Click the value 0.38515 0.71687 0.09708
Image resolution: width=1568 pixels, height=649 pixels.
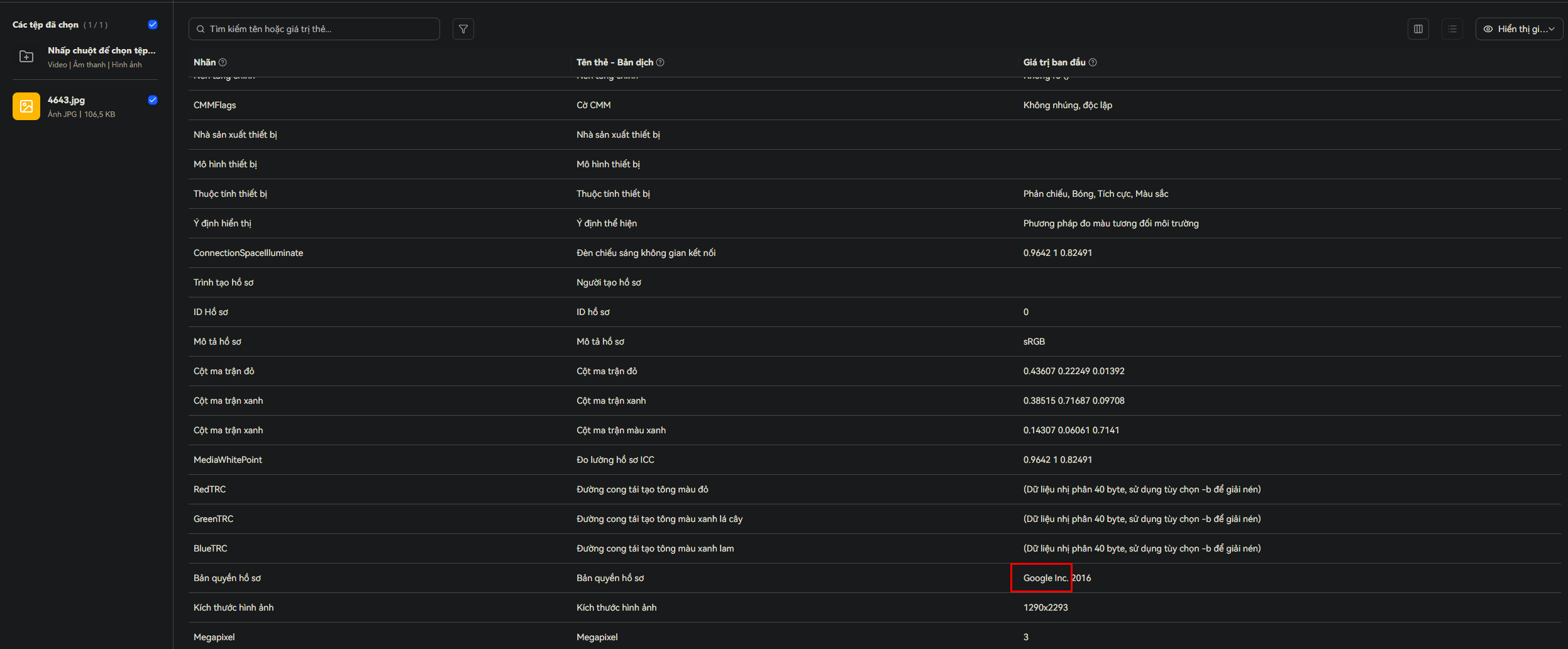1074,401
